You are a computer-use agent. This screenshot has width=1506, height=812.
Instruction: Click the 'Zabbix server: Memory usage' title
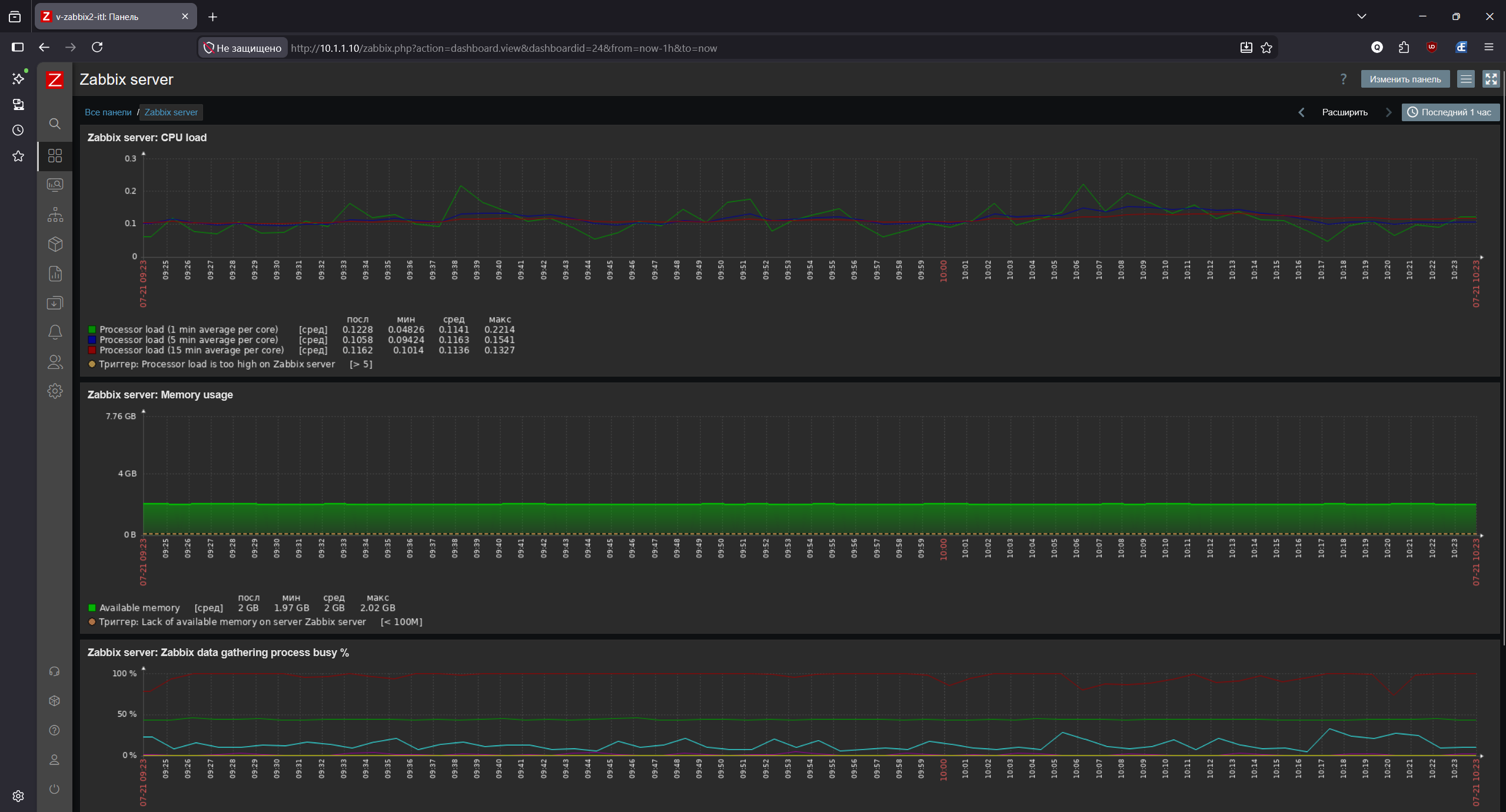(x=160, y=395)
